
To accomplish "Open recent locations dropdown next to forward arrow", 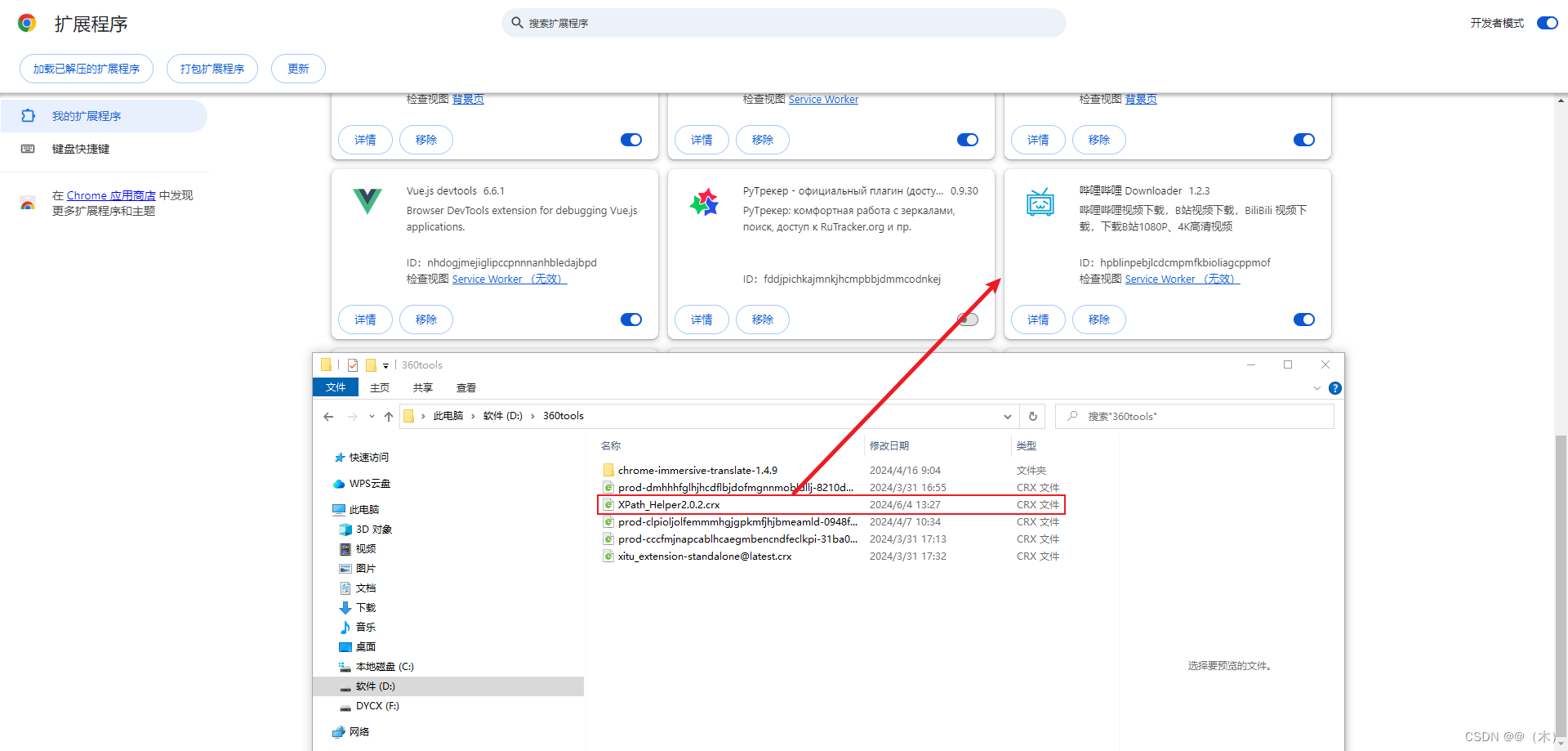I will point(372,416).
